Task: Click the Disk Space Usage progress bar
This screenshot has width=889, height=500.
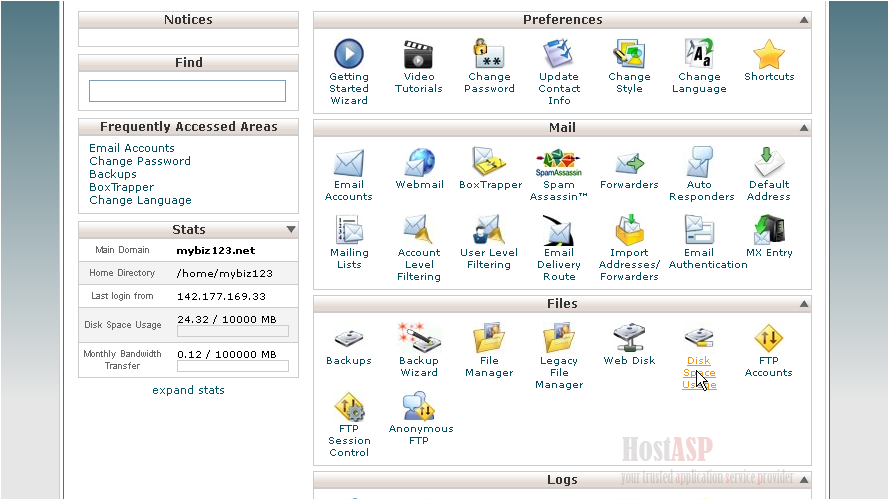Action: 233,331
